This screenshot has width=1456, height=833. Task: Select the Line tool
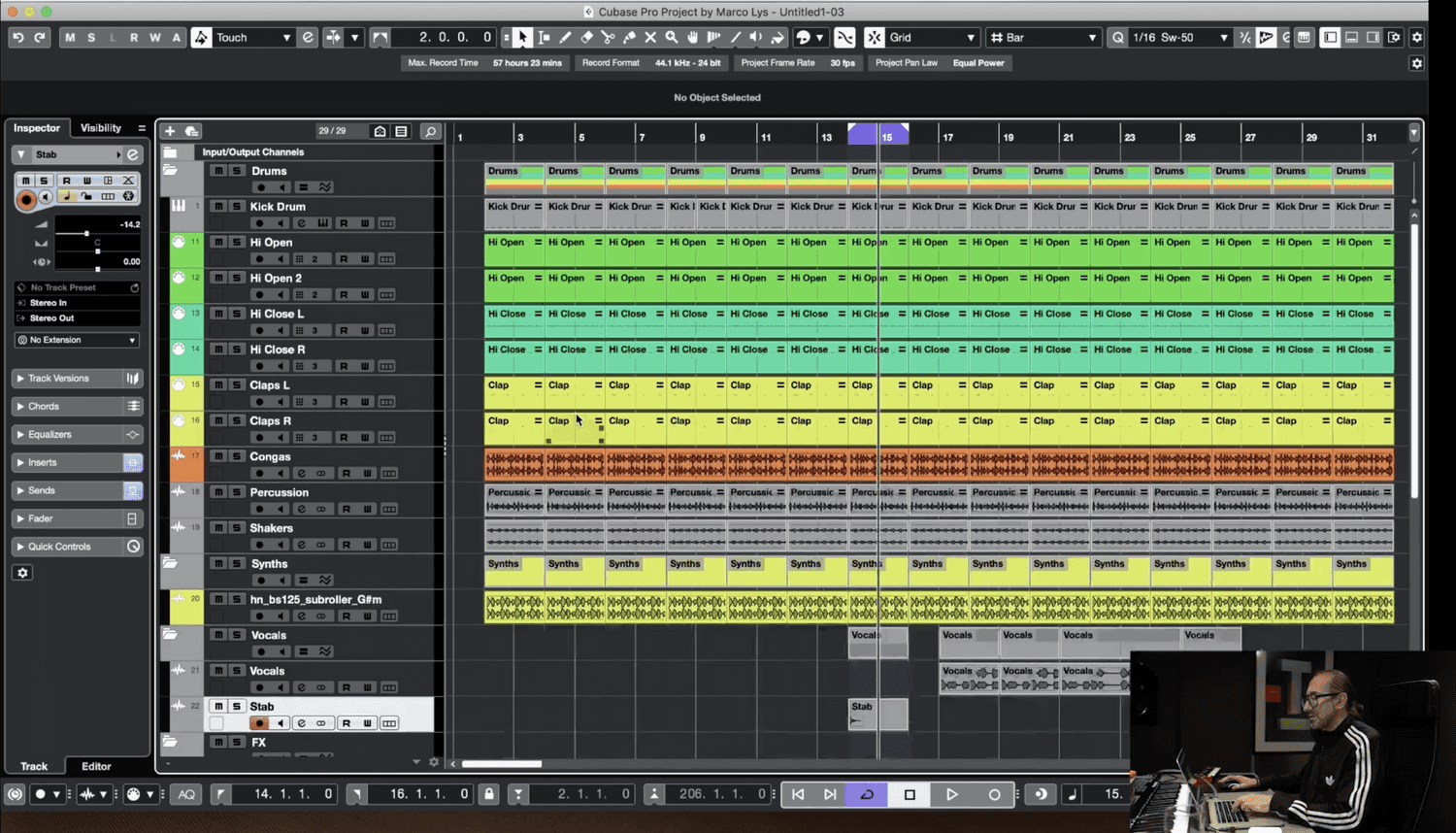[x=736, y=37]
